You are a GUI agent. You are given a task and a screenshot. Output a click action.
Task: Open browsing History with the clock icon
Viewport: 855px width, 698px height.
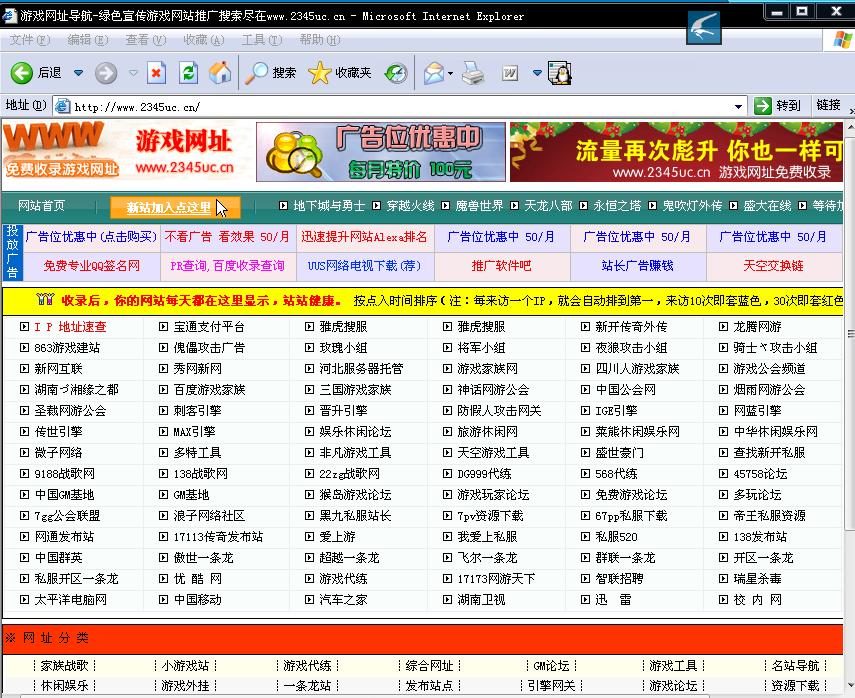tap(394, 72)
